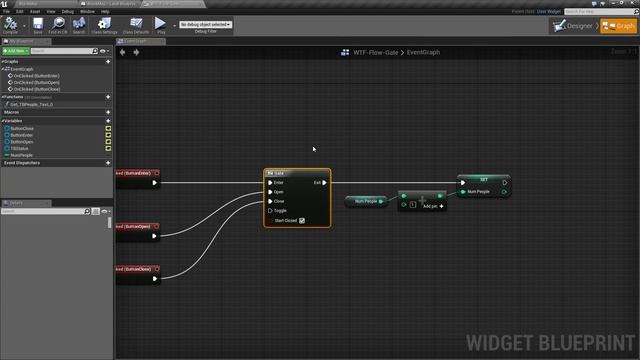Click the WTF-Flow-Gate breadcrumb link
Image resolution: width=640 pixels, height=360 pixels.
pyautogui.click(x=376, y=52)
